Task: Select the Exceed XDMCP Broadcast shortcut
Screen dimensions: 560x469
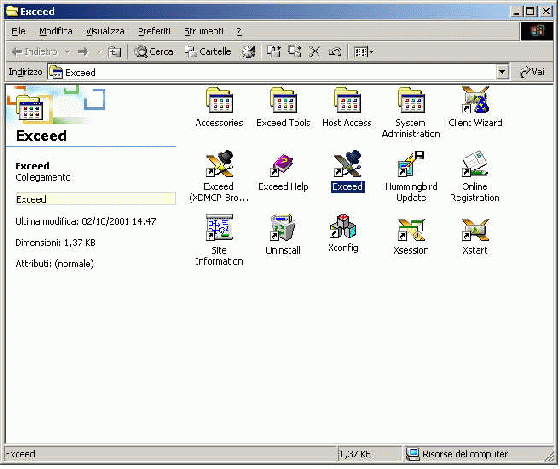Action: click(x=219, y=176)
